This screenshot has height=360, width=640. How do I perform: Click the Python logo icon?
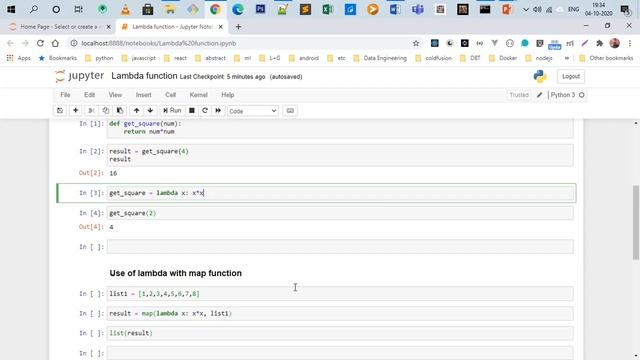[x=540, y=76]
